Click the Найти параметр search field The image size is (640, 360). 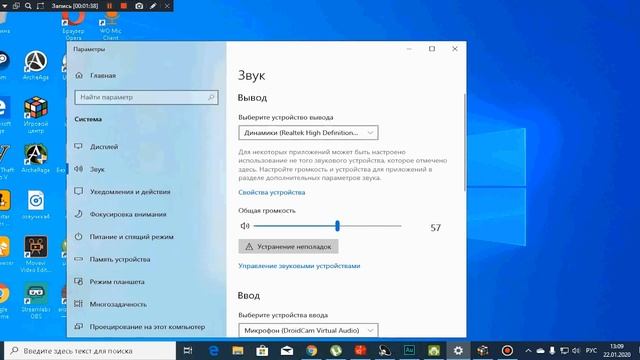(x=146, y=97)
